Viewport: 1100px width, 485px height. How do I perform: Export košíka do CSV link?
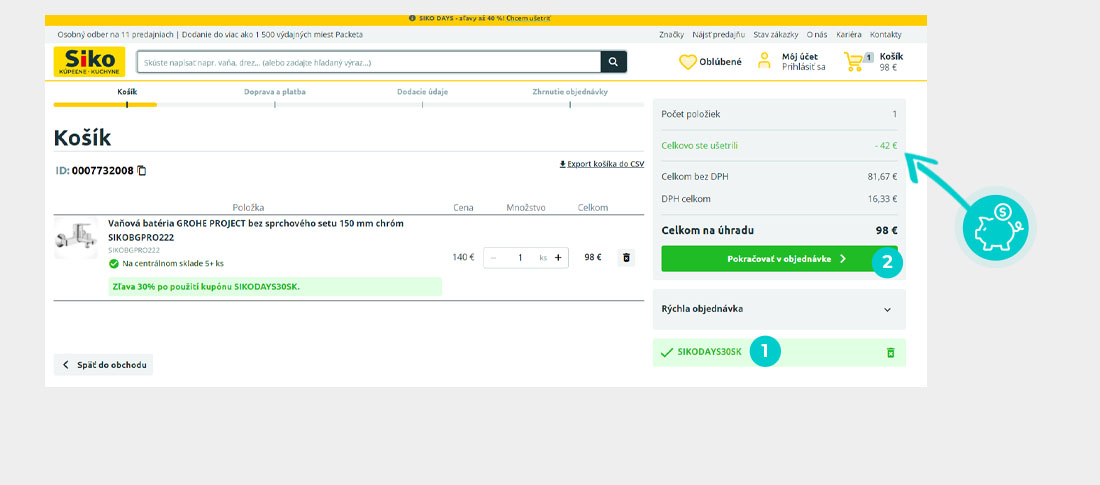pyautogui.click(x=601, y=164)
